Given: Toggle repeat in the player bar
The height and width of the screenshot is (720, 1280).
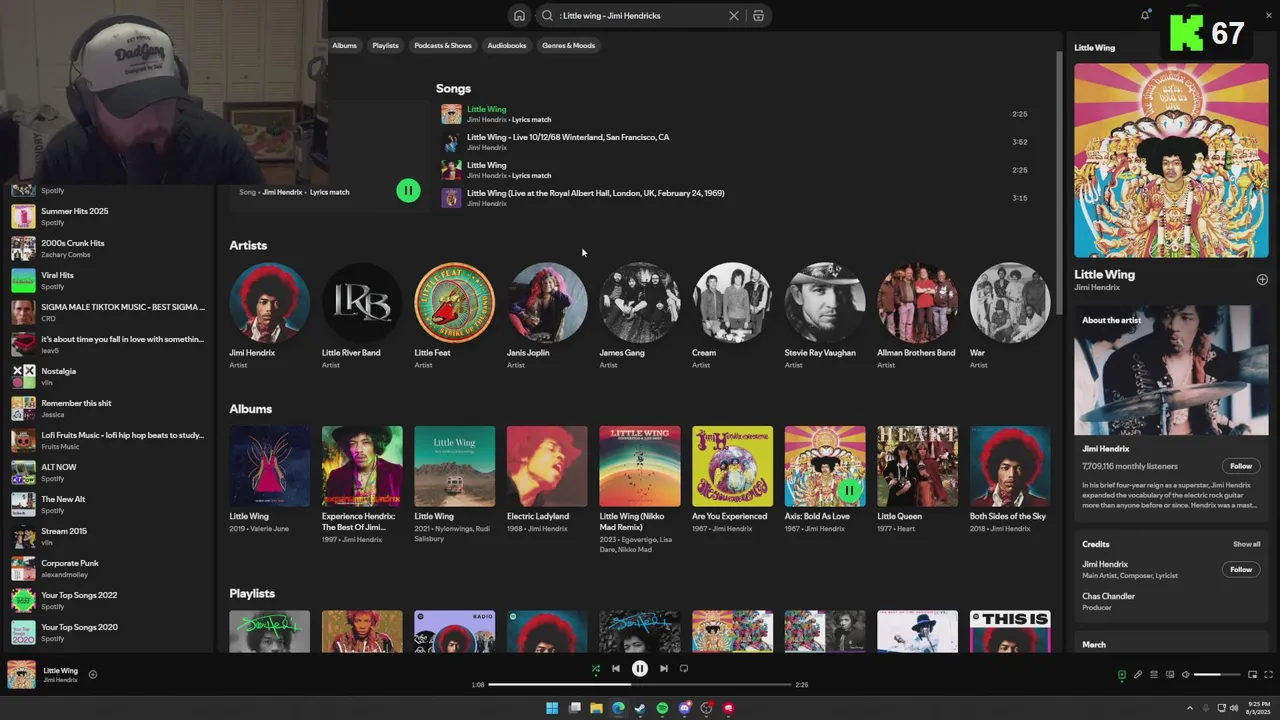Looking at the screenshot, I should pyautogui.click(x=684, y=669).
